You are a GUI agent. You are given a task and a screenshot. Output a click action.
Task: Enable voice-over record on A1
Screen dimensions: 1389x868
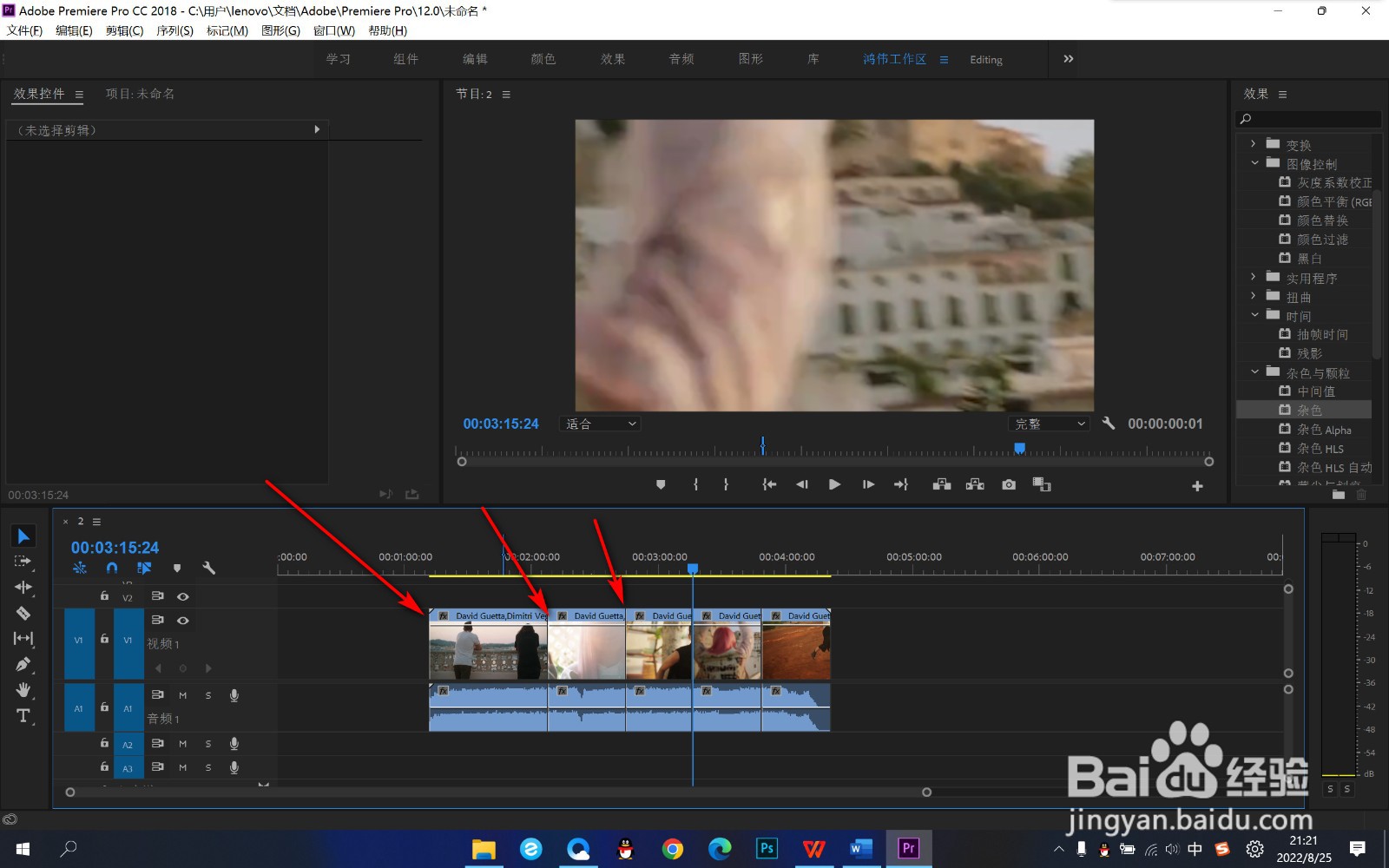point(234,695)
